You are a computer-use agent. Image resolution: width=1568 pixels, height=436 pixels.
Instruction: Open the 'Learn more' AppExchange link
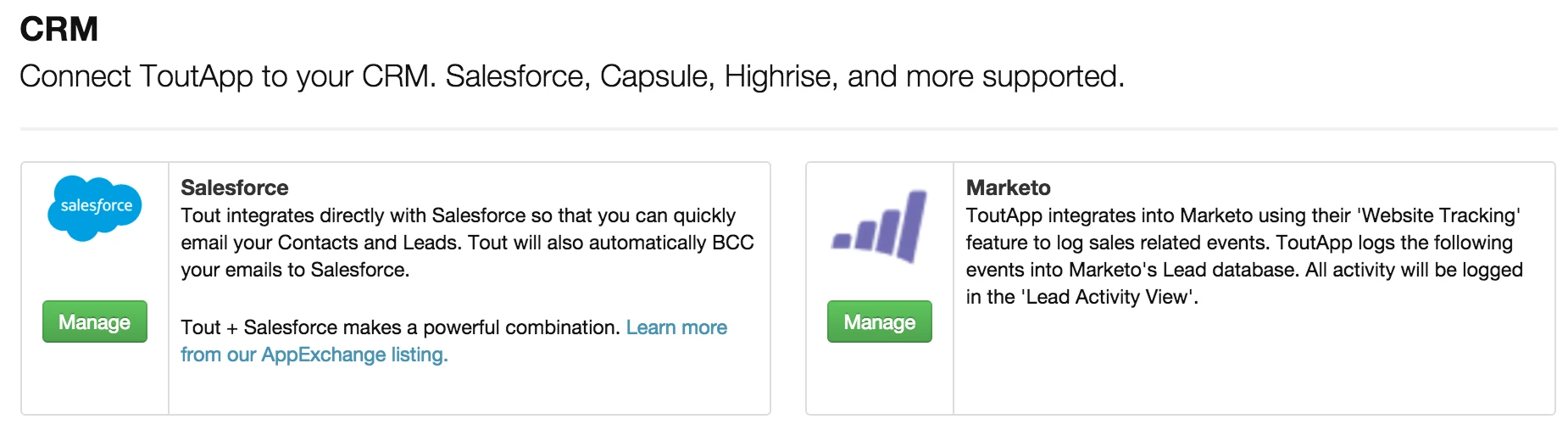[676, 327]
